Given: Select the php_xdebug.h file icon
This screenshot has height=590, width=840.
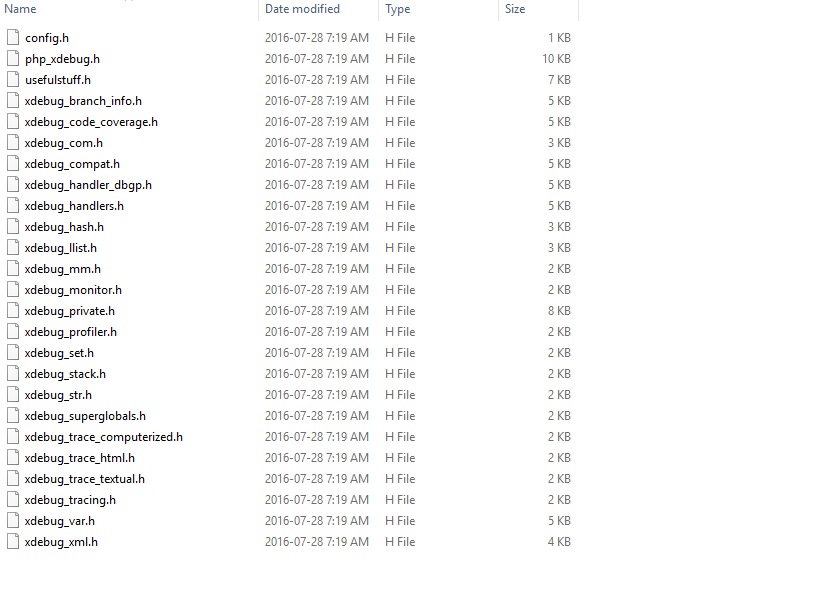Looking at the screenshot, I should pyautogui.click(x=13, y=59).
